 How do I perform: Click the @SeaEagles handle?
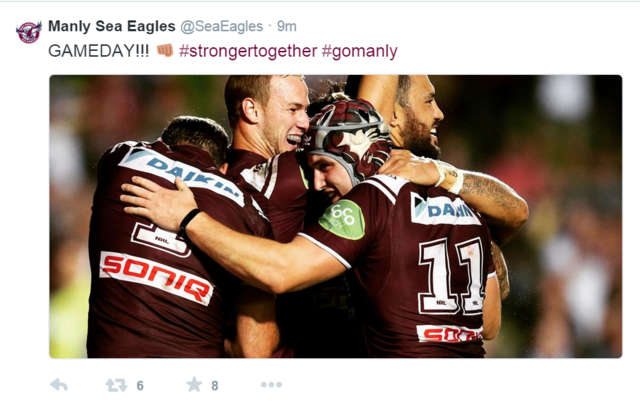coord(222,27)
